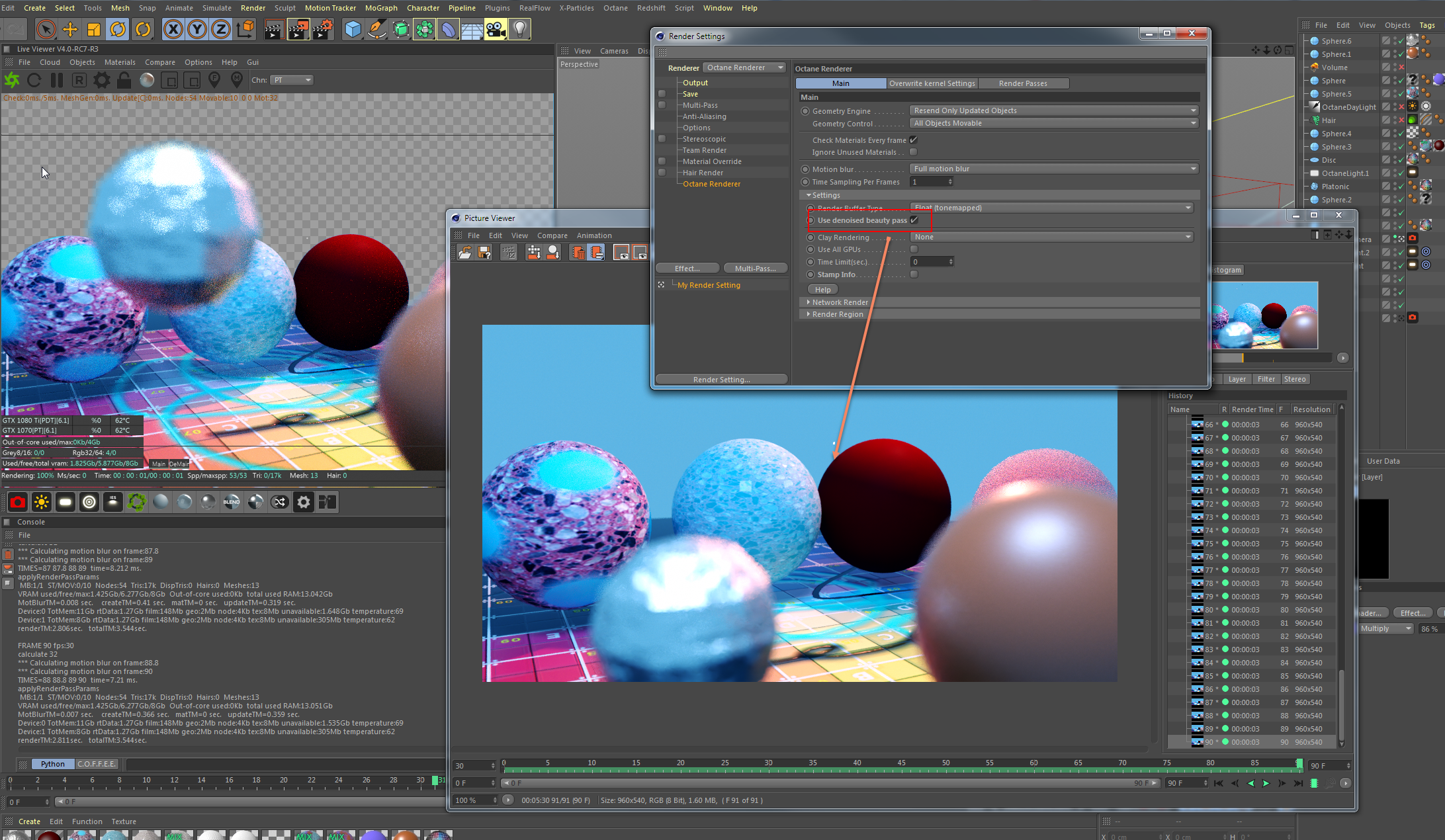Screen dimensions: 1445x840
Task: Toggle the X-axis lock icon
Action: tap(173, 29)
